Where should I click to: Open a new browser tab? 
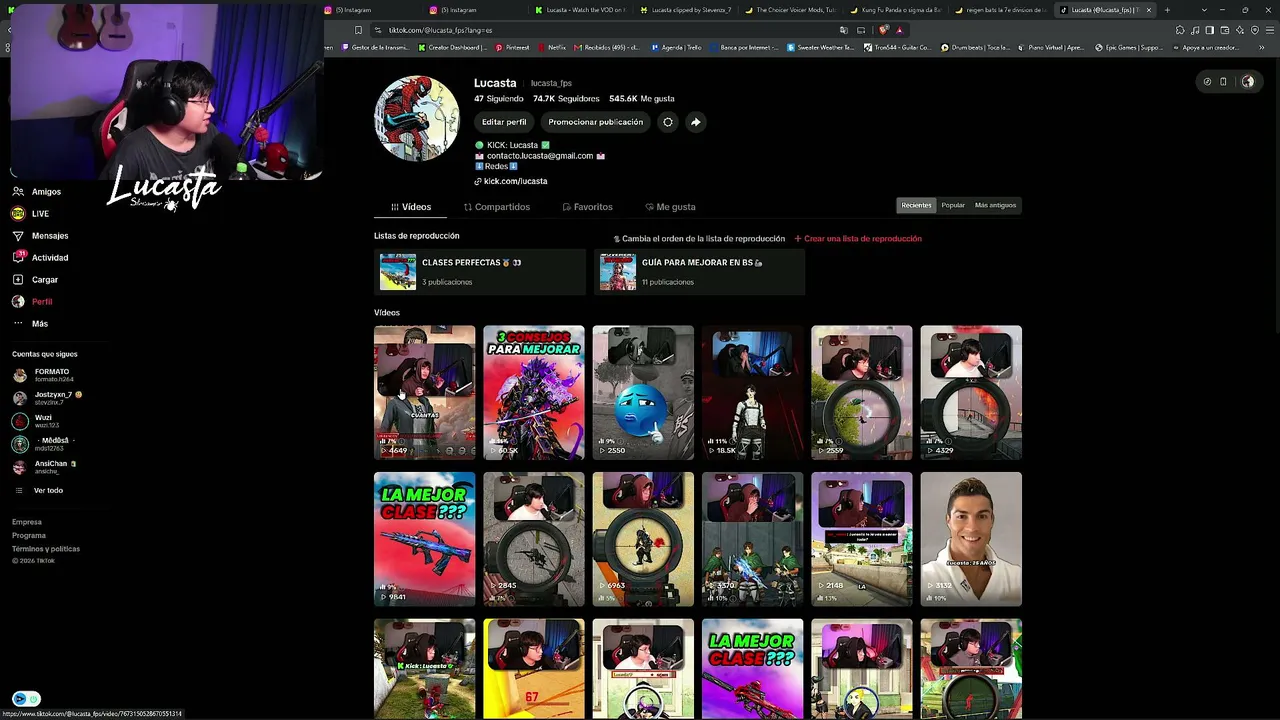pos(1167,10)
